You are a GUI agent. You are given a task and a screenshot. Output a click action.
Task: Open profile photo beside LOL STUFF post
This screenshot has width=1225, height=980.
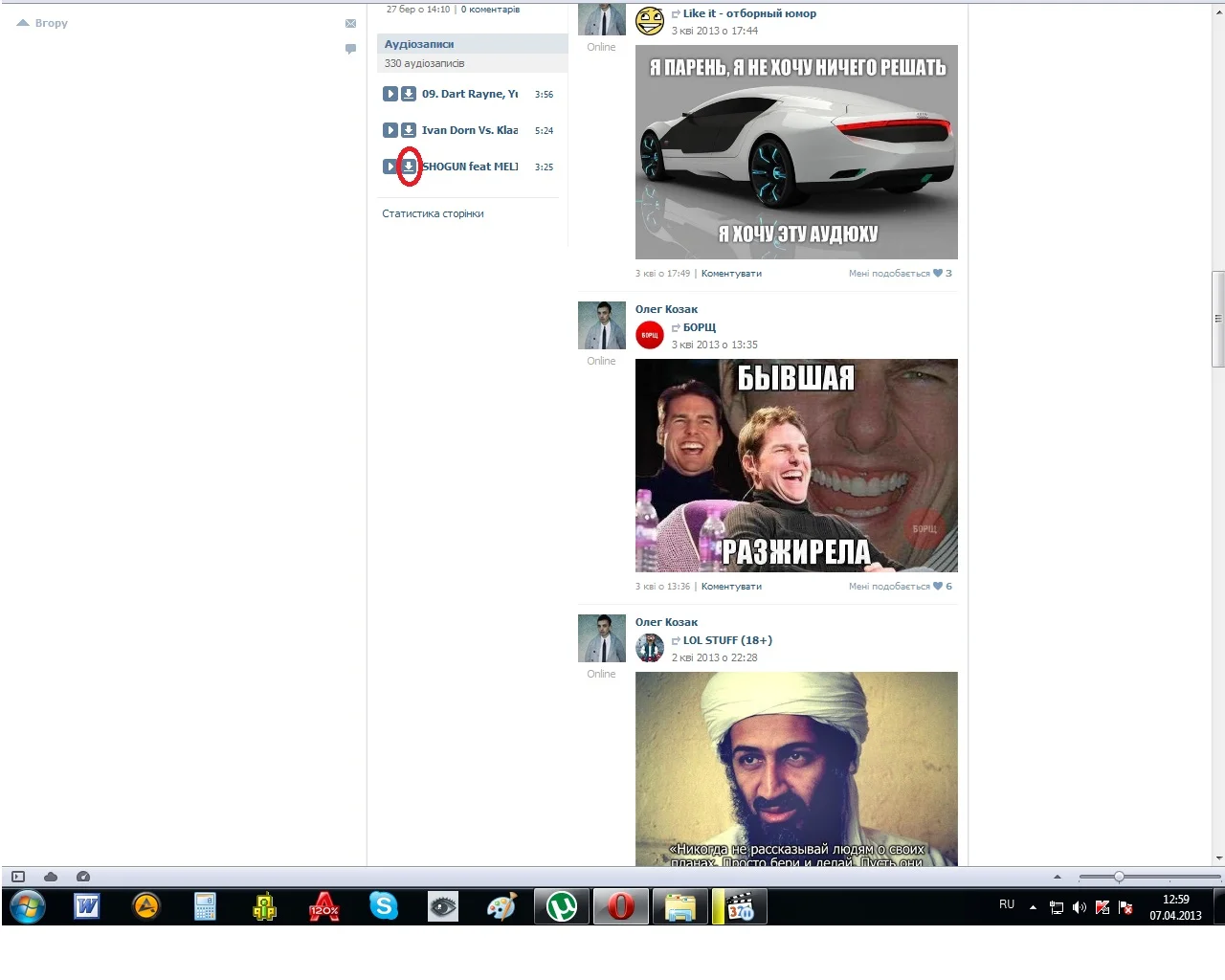[x=602, y=638]
